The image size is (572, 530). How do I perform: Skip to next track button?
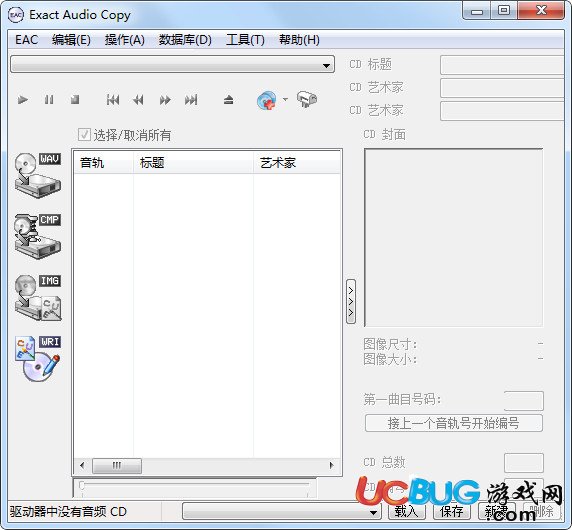pyautogui.click(x=191, y=100)
